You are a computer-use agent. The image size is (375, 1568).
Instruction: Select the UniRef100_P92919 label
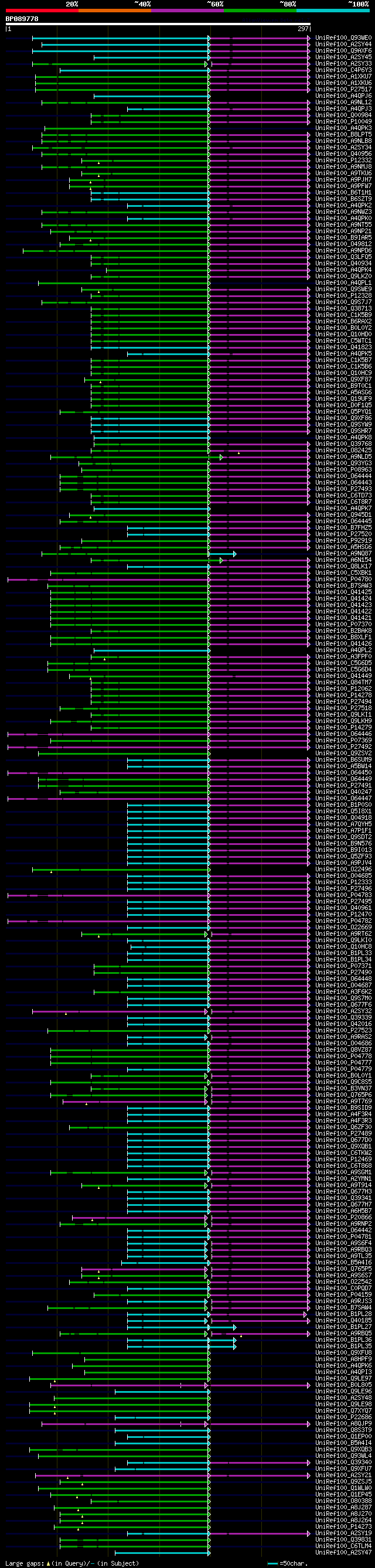(343, 541)
